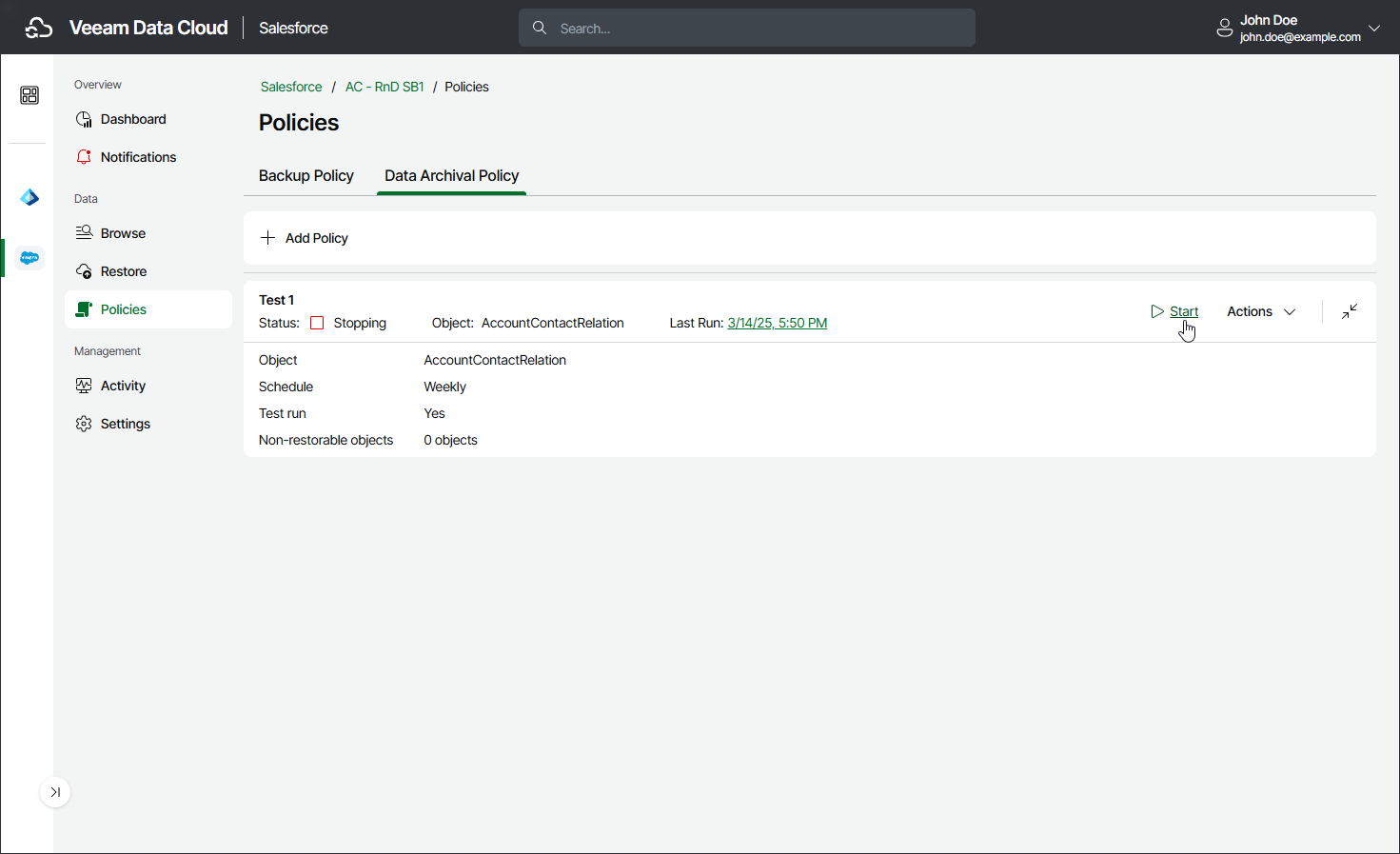Open Settings under Management
Viewport: 1400px width, 854px height.
[x=148, y=424]
